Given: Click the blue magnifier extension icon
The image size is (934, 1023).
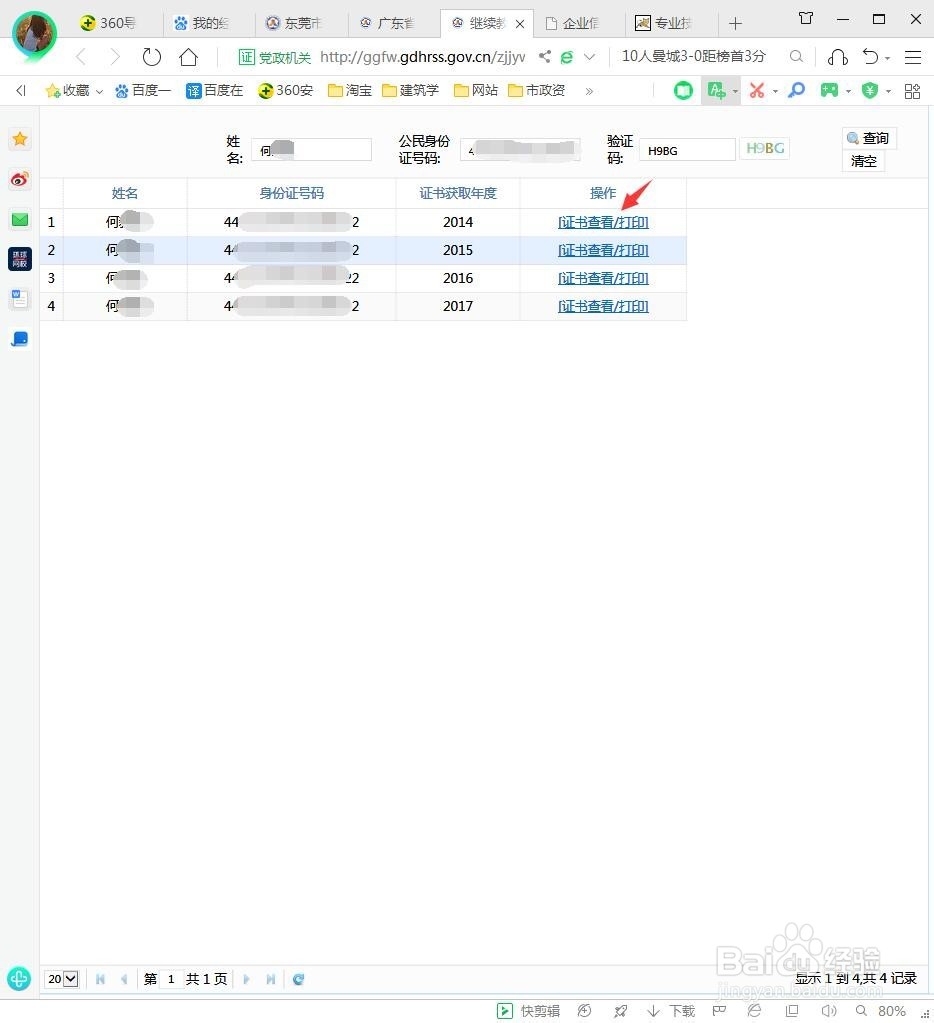Looking at the screenshot, I should coord(796,91).
